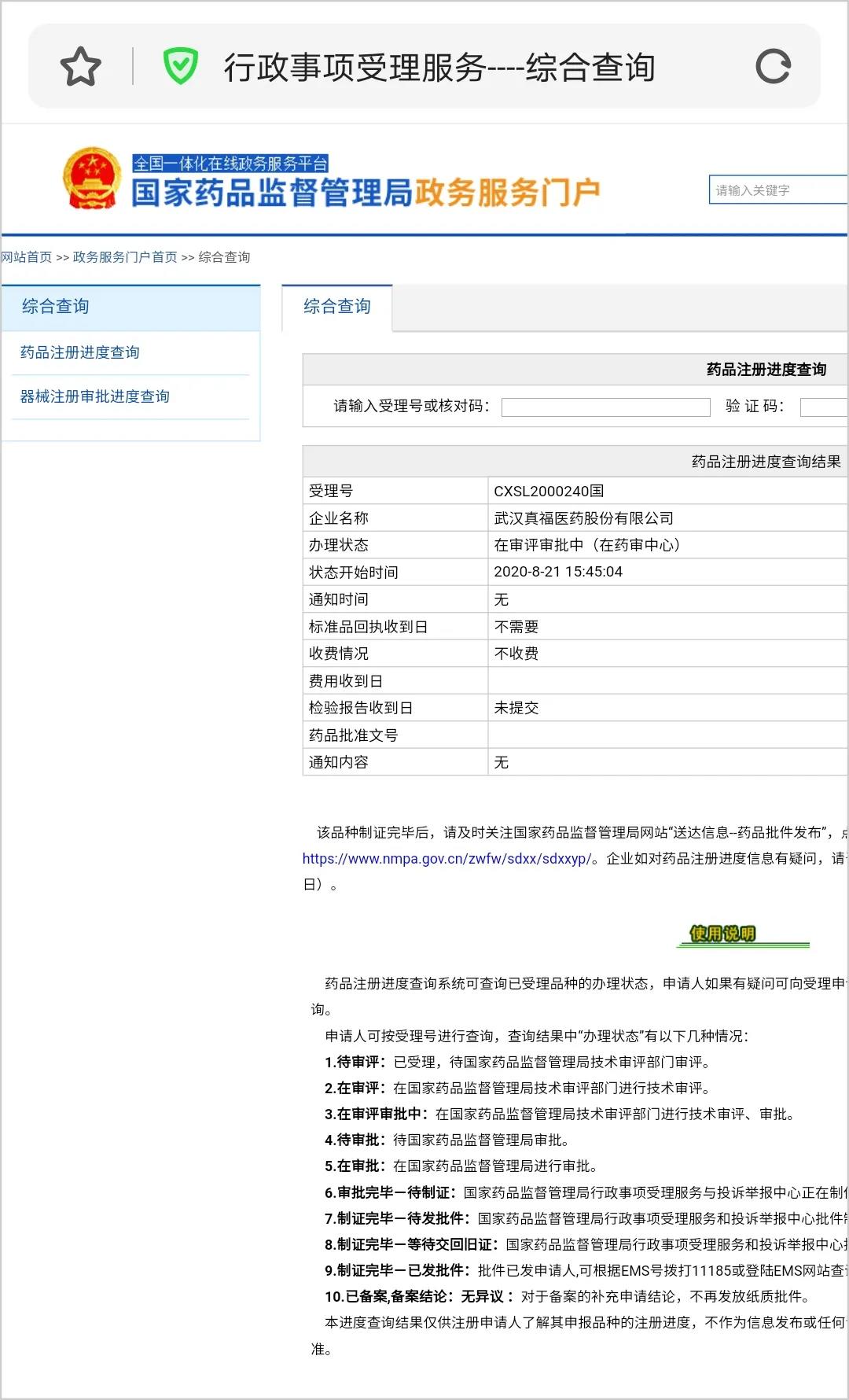Click the 全国一体化在线政务服务平台 blue label
Viewport: 849px width, 1400px height.
[230, 163]
